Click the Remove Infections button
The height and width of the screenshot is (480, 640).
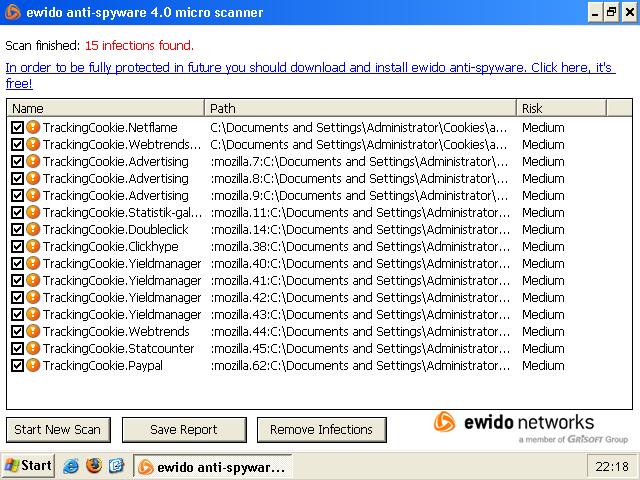pyautogui.click(x=322, y=429)
